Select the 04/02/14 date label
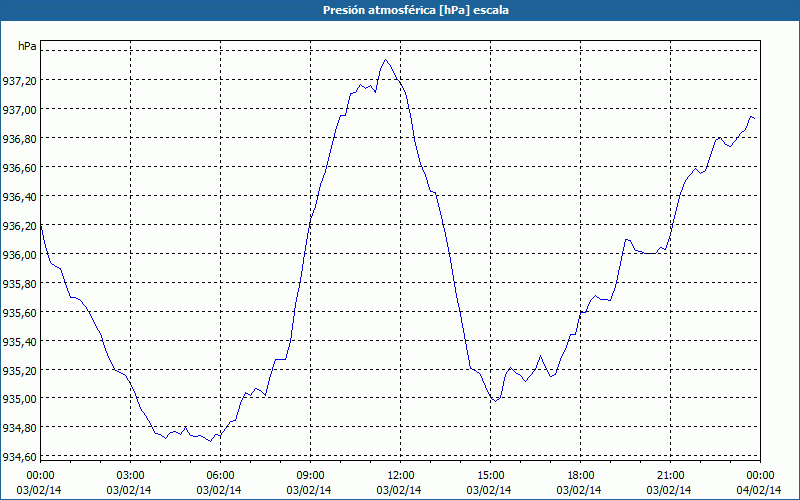This screenshot has width=800, height=500. [x=759, y=490]
